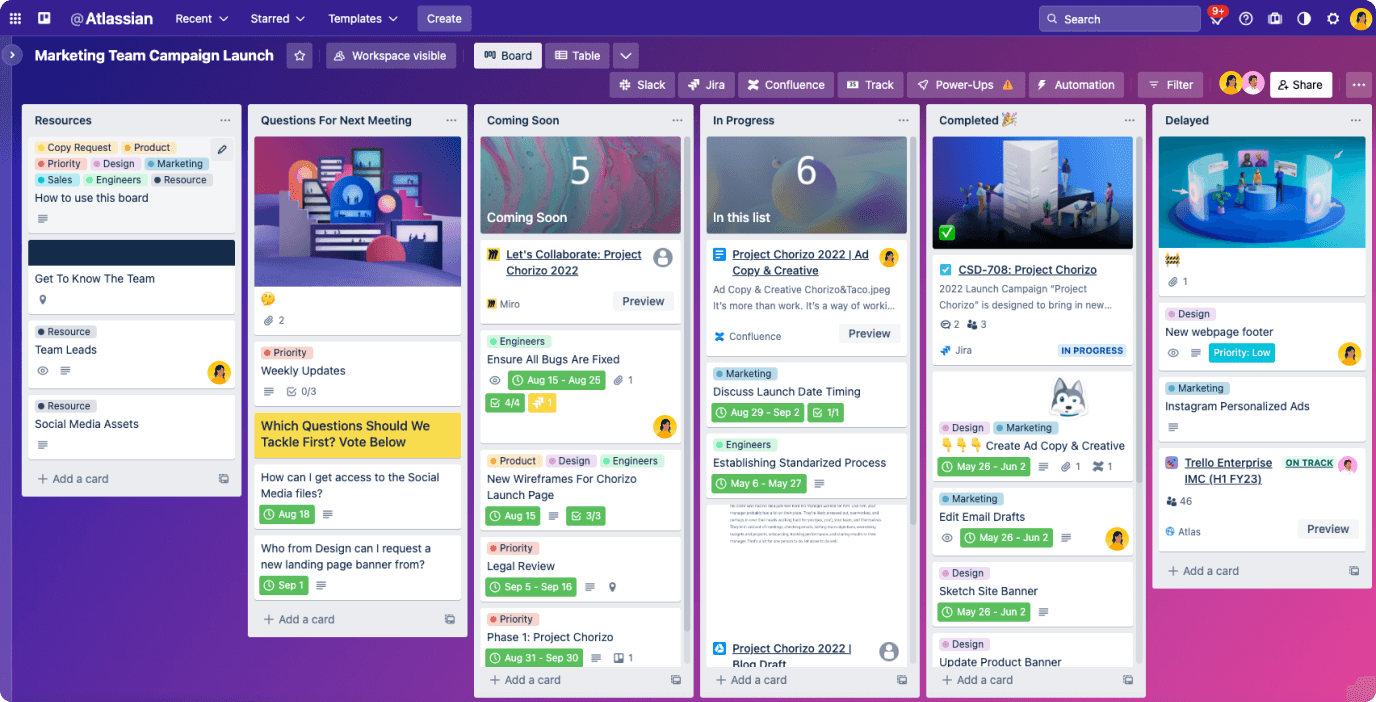Toggle the theme using the contrast icon
1376x702 pixels.
1303,18
